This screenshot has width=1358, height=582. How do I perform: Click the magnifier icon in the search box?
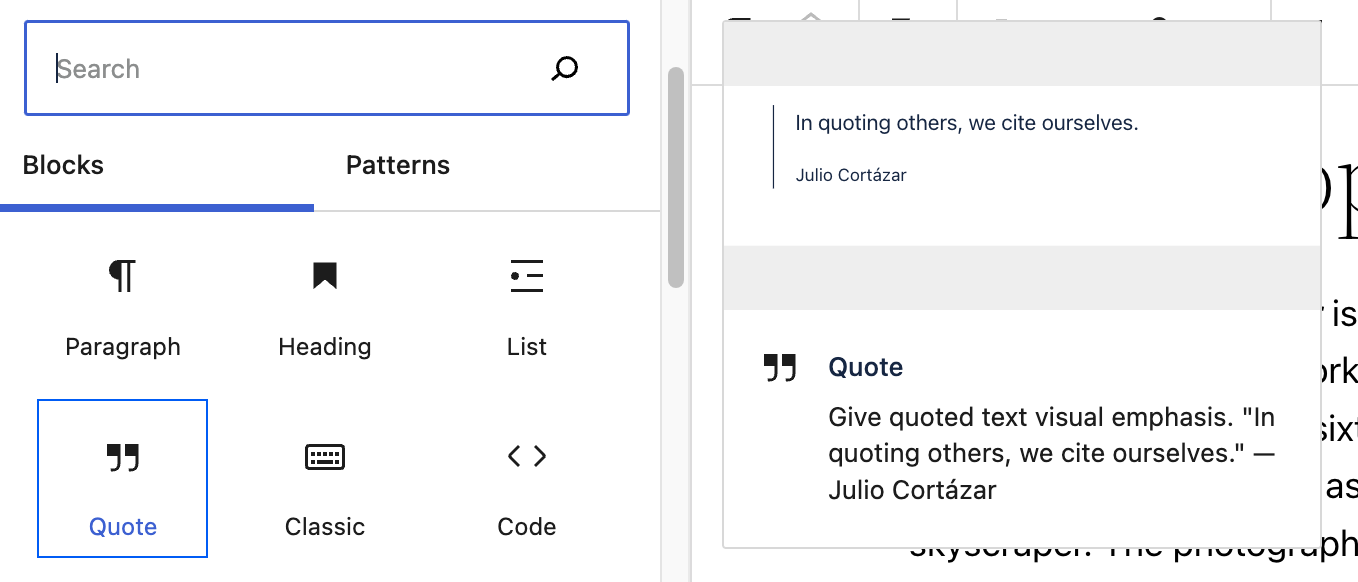click(565, 69)
